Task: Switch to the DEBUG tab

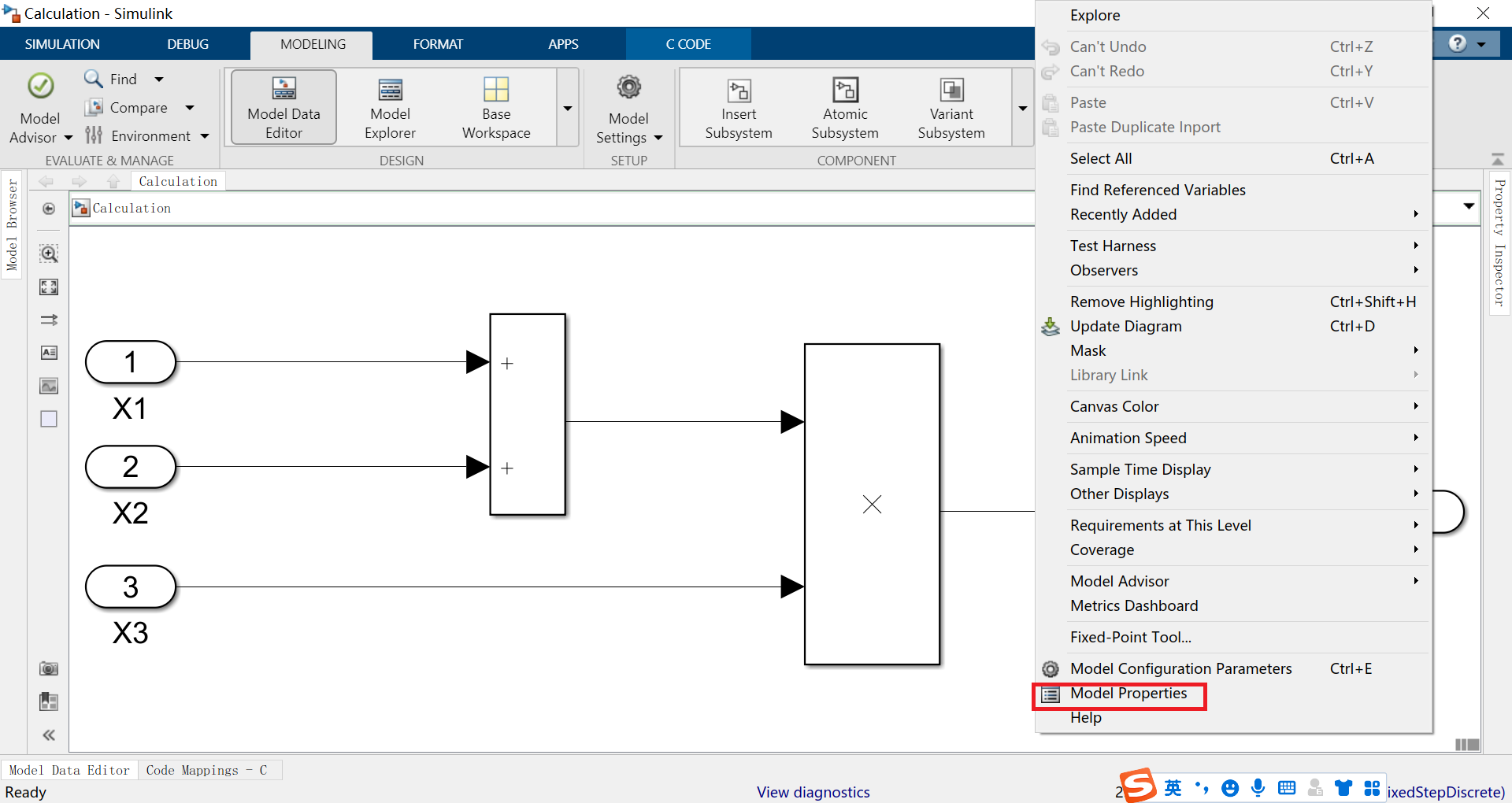Action: point(187,44)
